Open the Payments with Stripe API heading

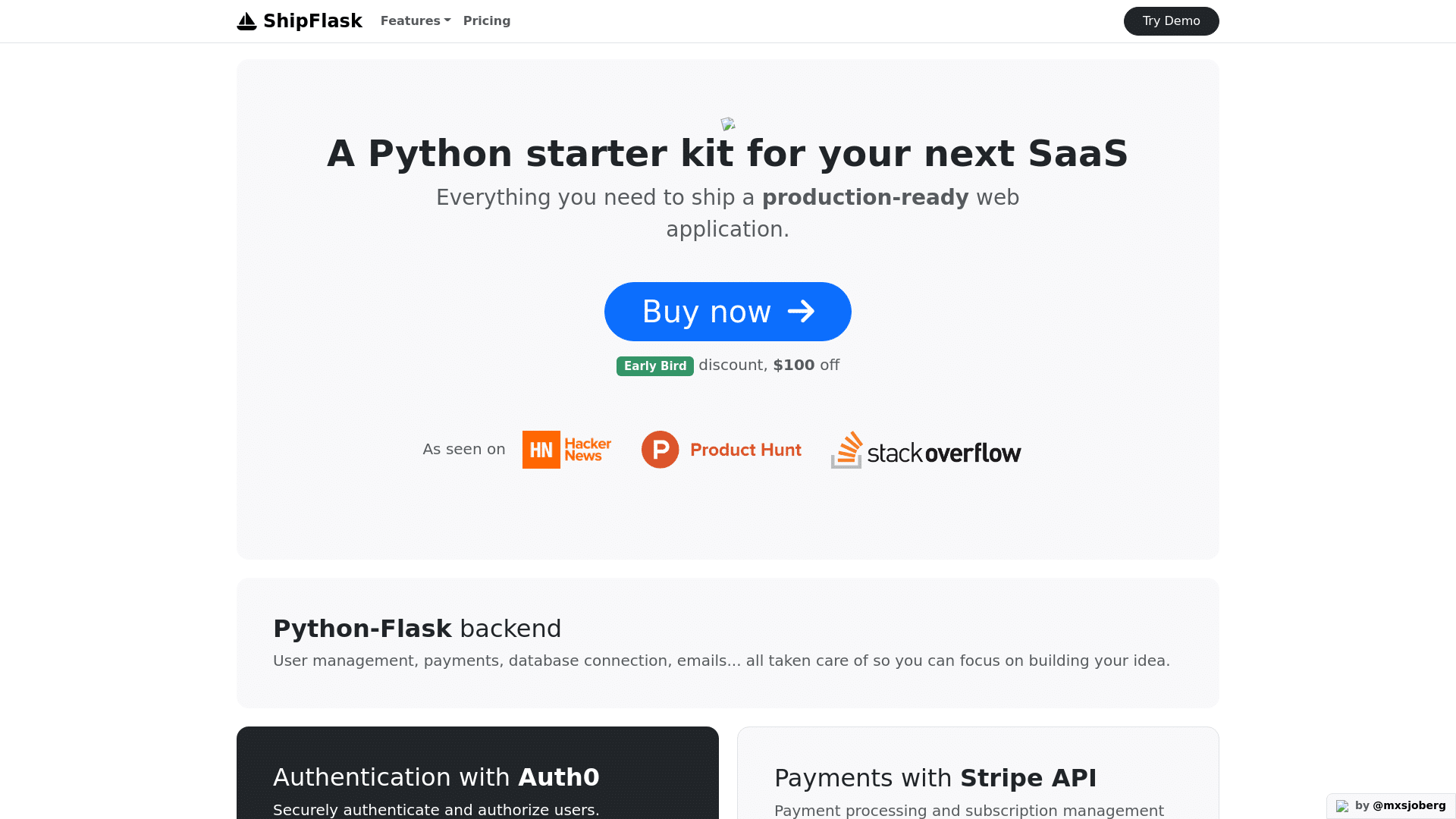click(935, 778)
